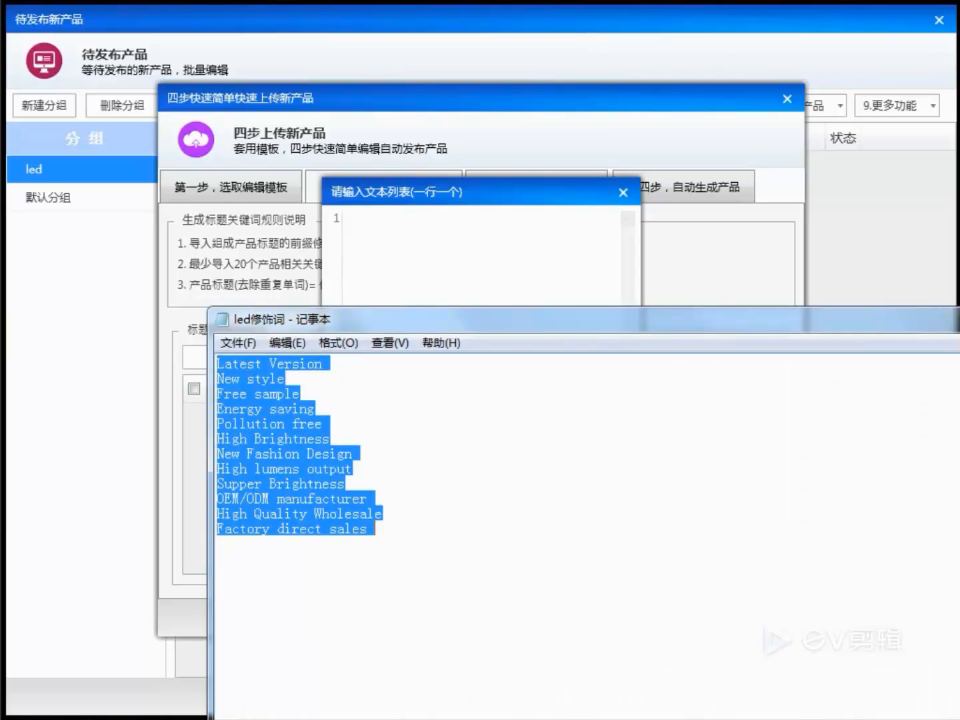Click the line number 1 in text list
The image size is (960, 720).
pyautogui.click(x=336, y=218)
